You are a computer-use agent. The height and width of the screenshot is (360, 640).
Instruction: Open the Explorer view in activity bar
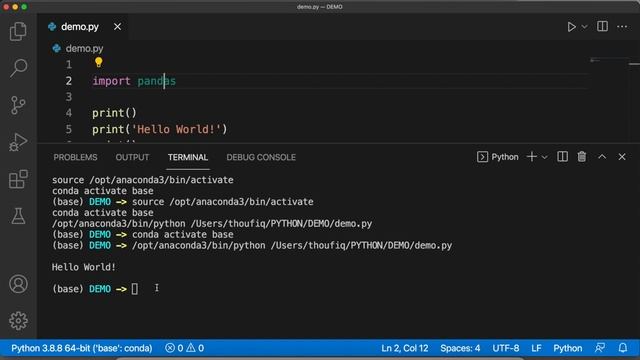tap(18, 31)
